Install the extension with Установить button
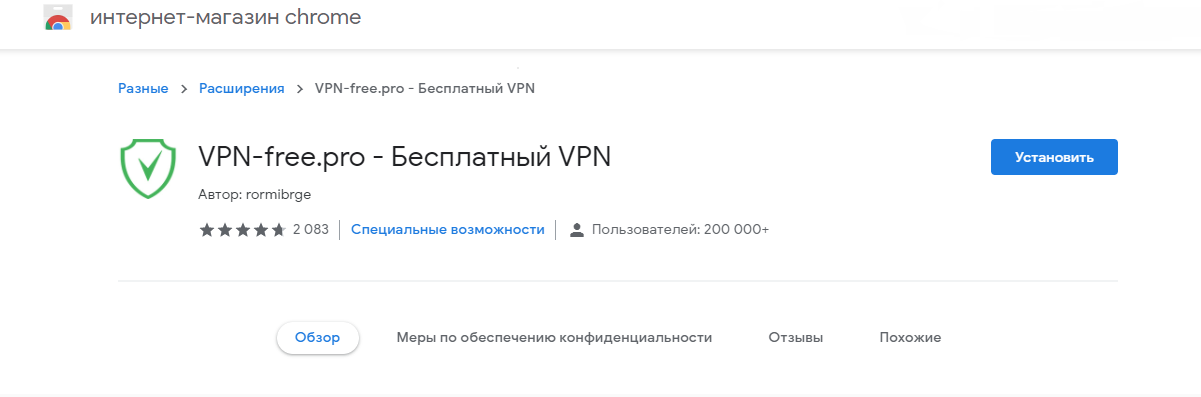1201x397 pixels. point(1054,157)
